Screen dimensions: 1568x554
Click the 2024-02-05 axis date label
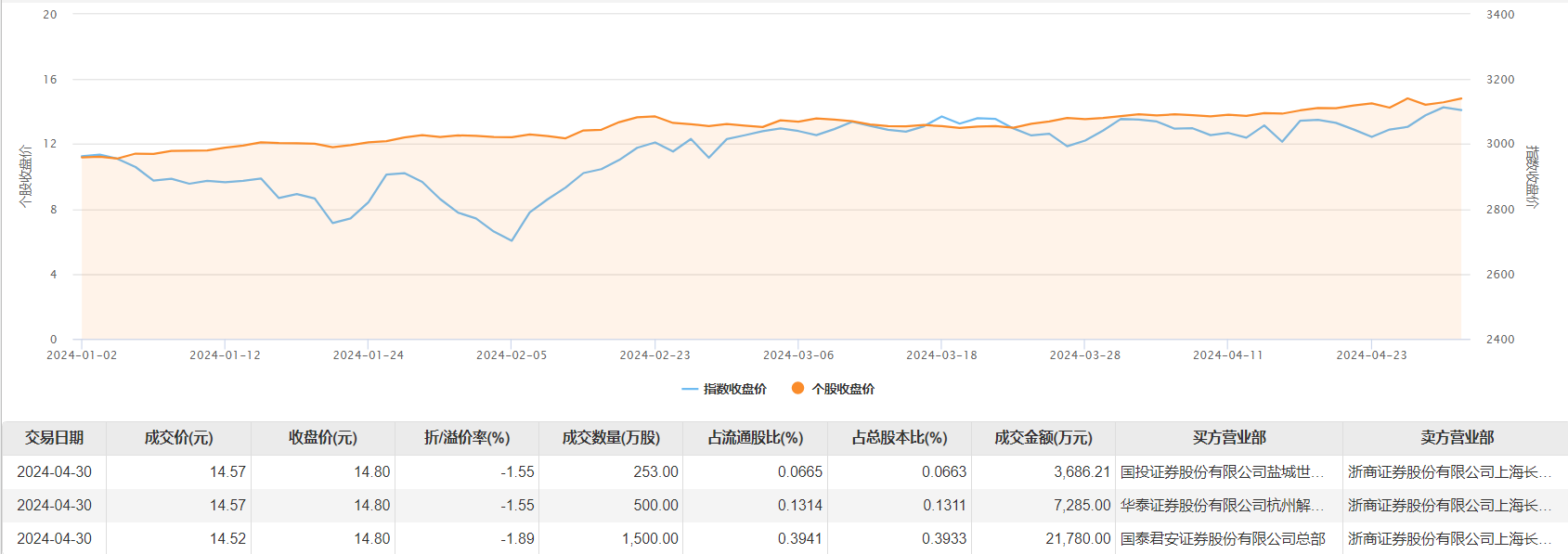tap(512, 355)
